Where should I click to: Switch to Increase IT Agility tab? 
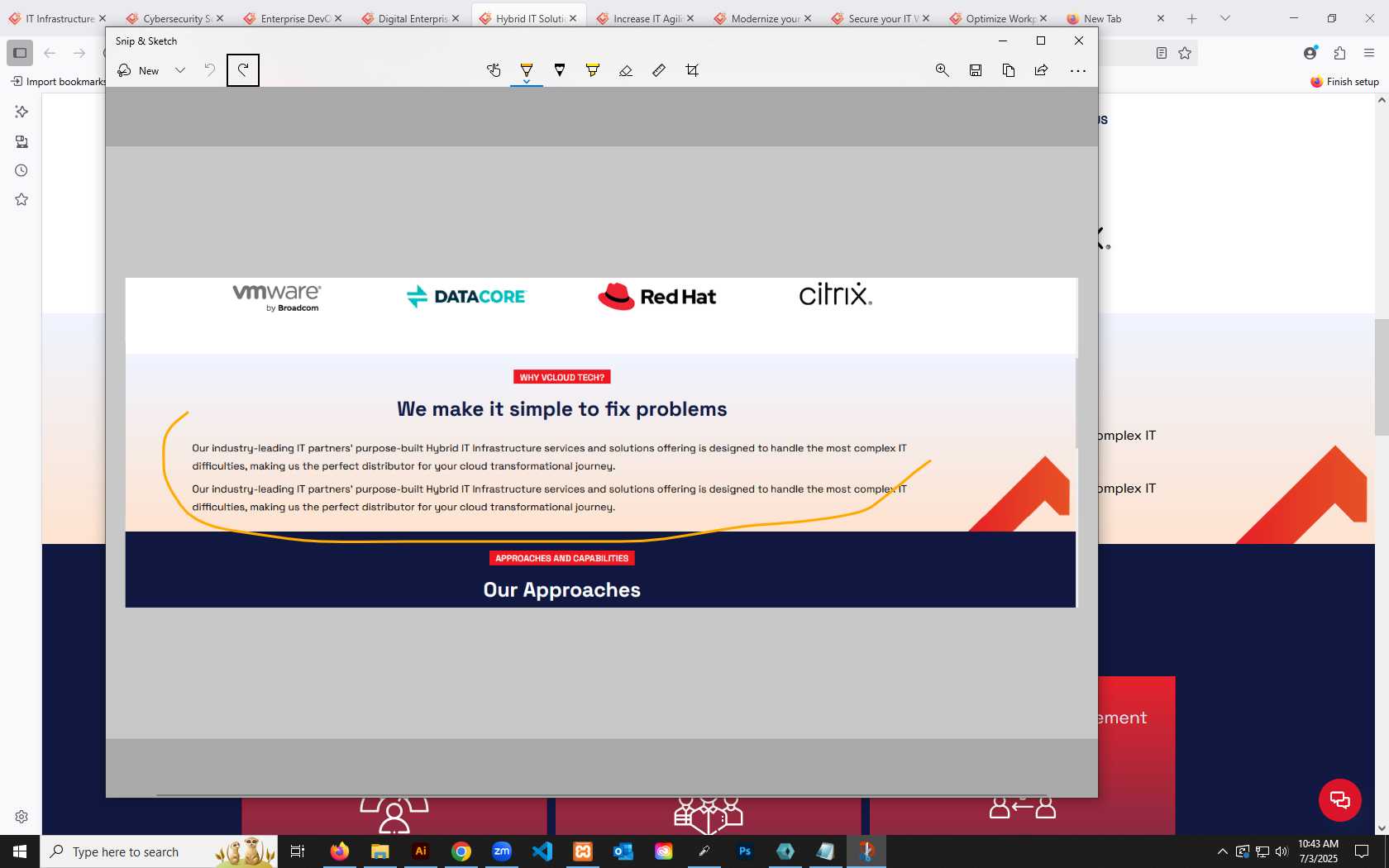(x=645, y=18)
